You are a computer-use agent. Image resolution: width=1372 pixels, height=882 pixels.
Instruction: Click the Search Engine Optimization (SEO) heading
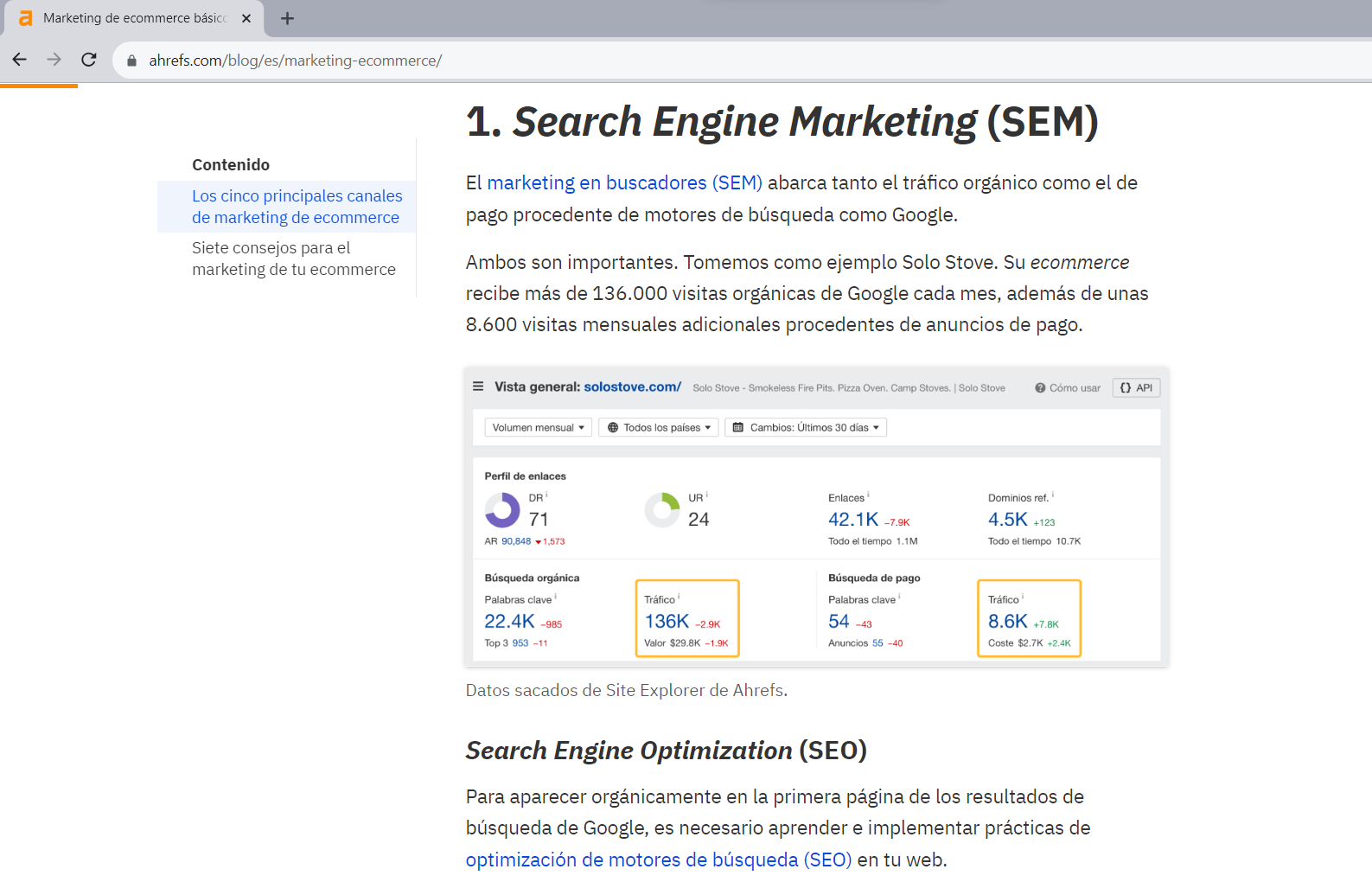point(666,751)
